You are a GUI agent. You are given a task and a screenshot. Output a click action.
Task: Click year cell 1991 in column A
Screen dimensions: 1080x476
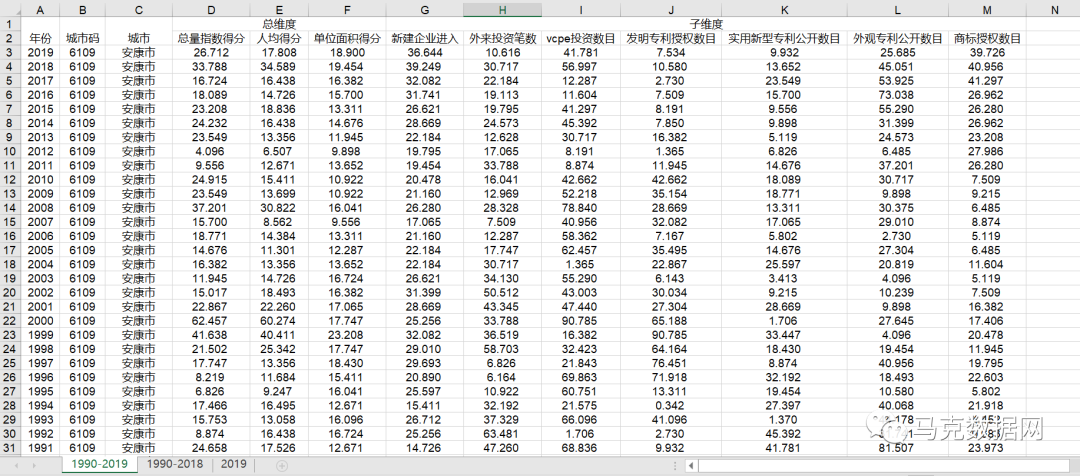point(40,447)
